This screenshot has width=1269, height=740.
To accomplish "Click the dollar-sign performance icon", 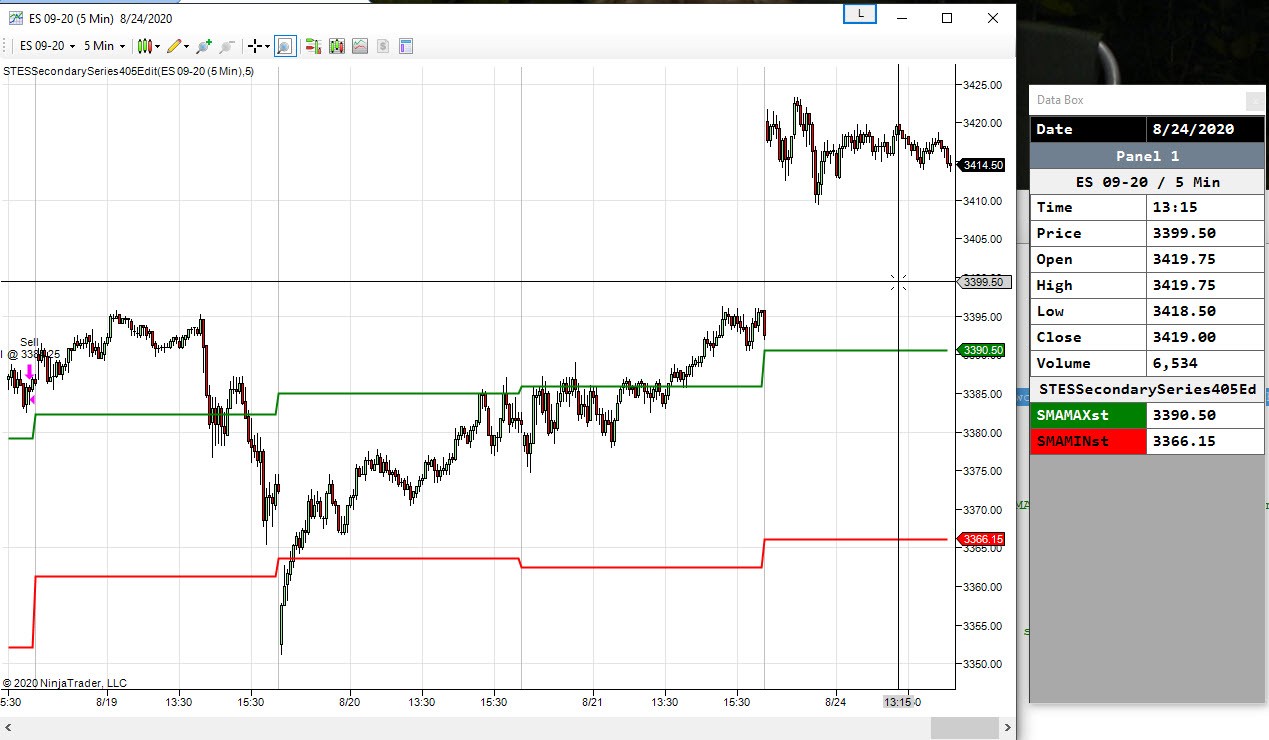I will (x=382, y=45).
